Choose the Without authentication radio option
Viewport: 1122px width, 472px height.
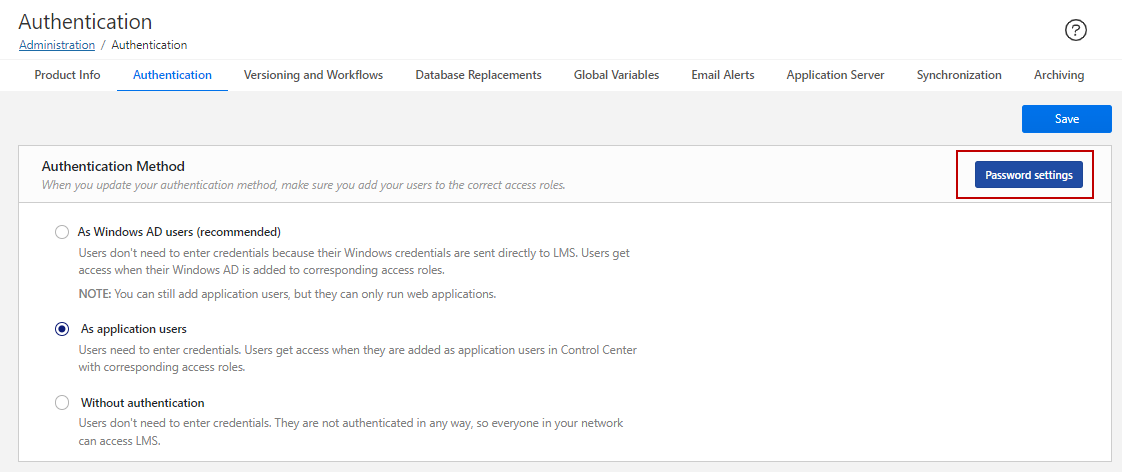point(62,403)
